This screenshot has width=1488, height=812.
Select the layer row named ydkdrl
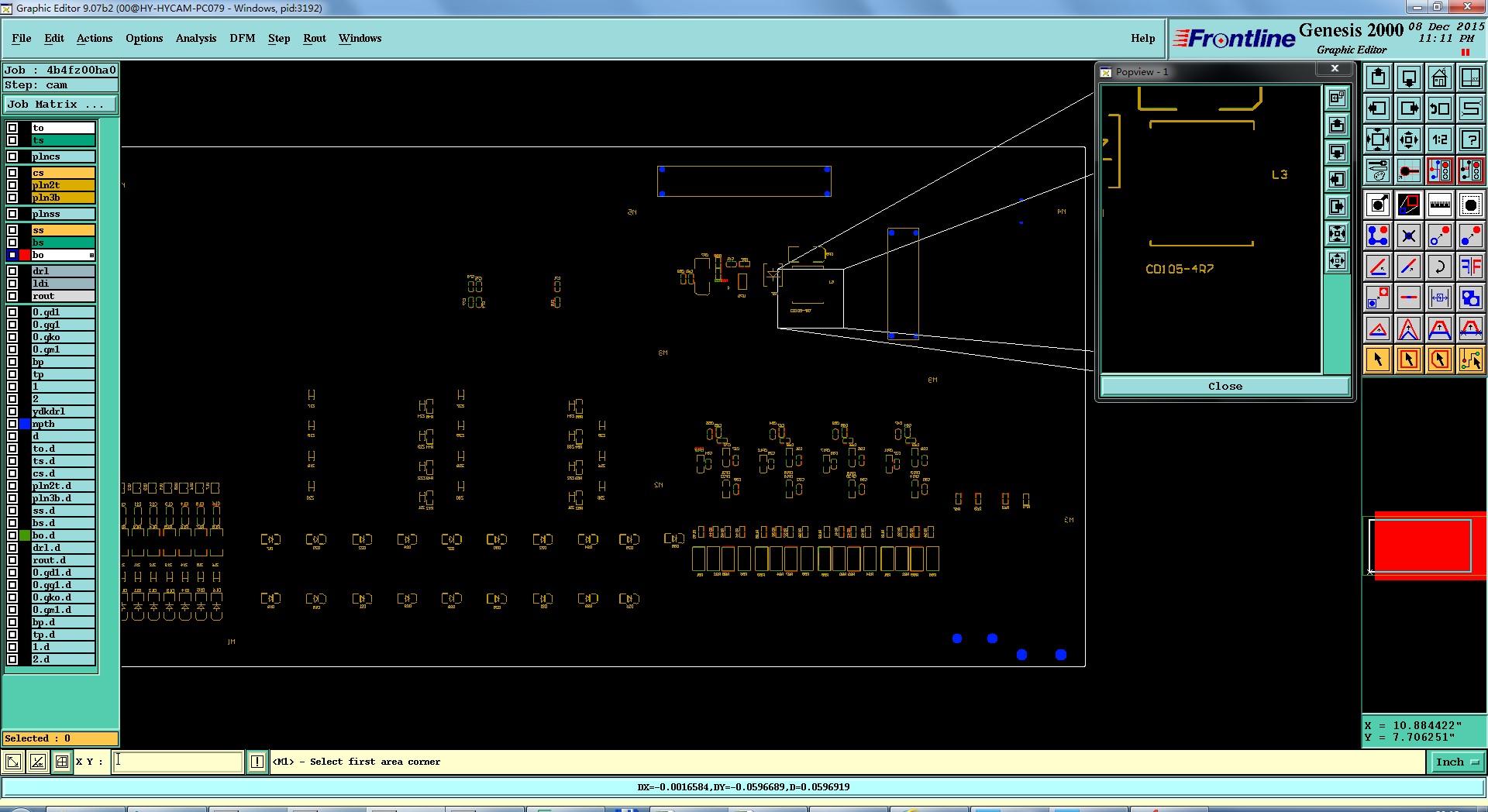(63, 411)
